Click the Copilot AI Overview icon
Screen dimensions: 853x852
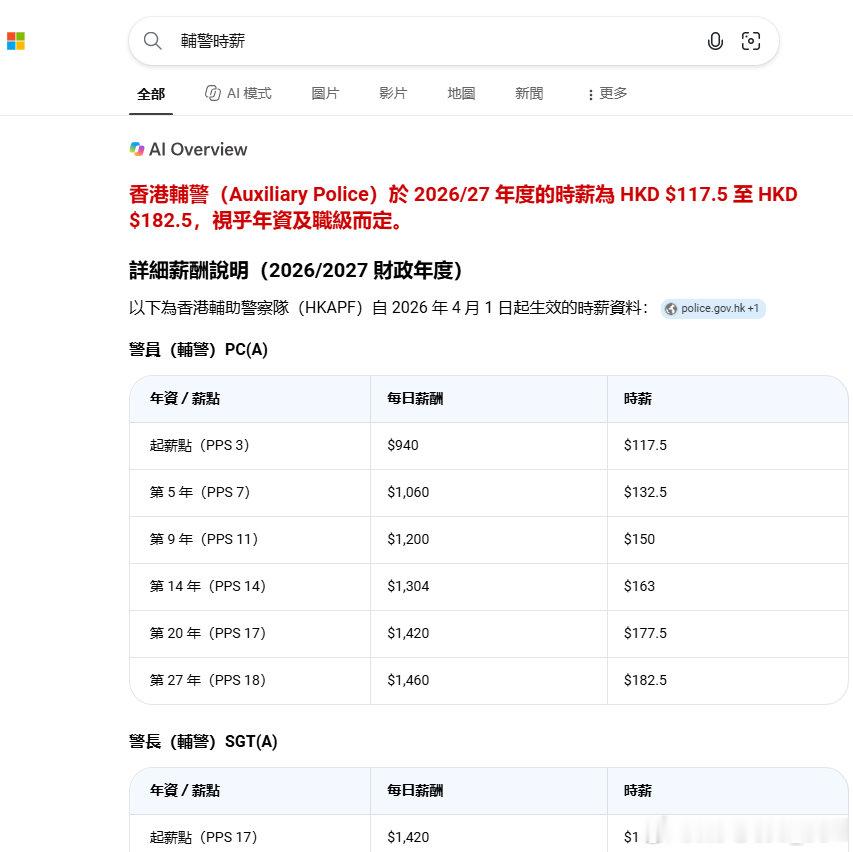tap(137, 149)
